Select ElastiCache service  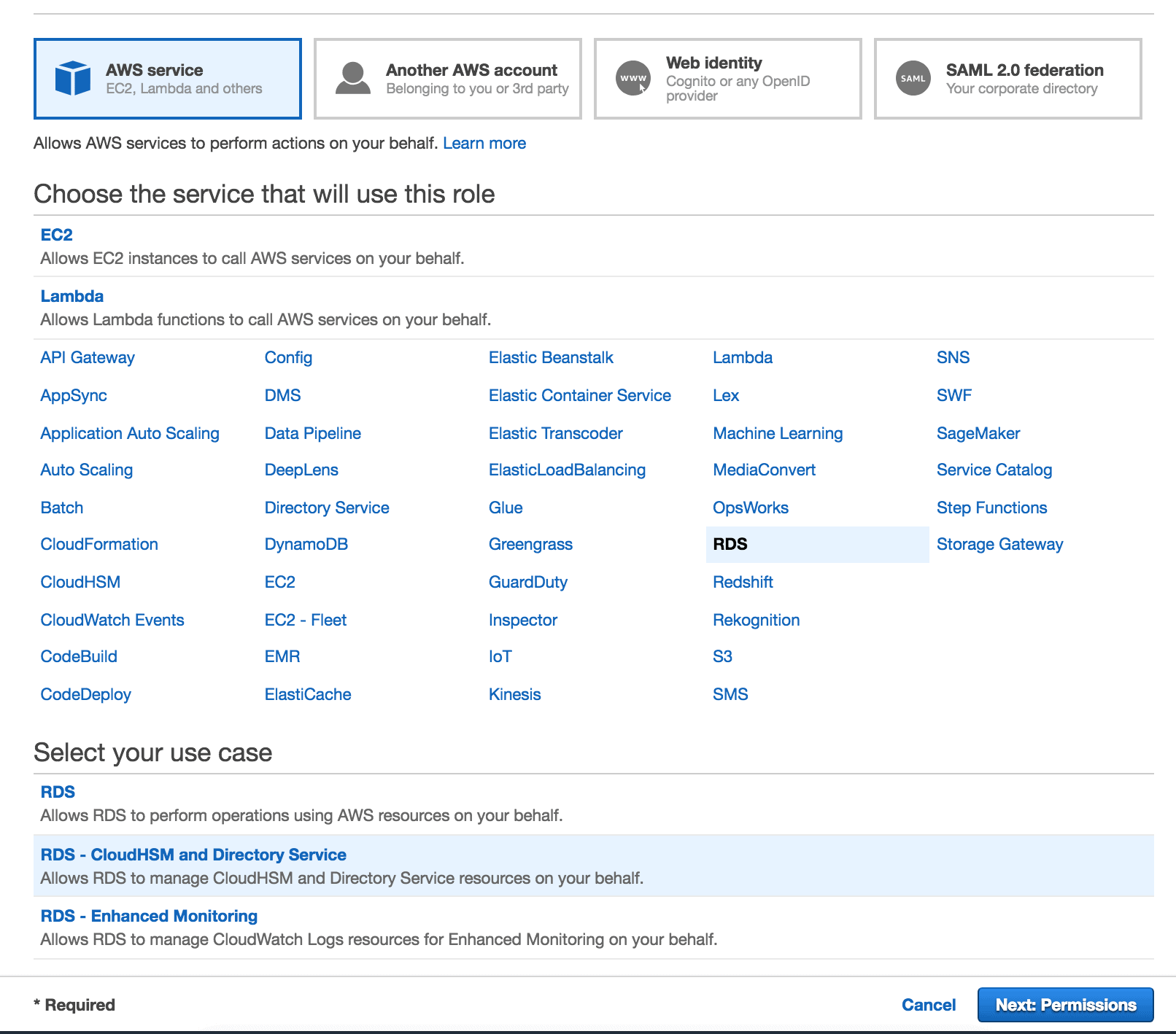tap(308, 694)
